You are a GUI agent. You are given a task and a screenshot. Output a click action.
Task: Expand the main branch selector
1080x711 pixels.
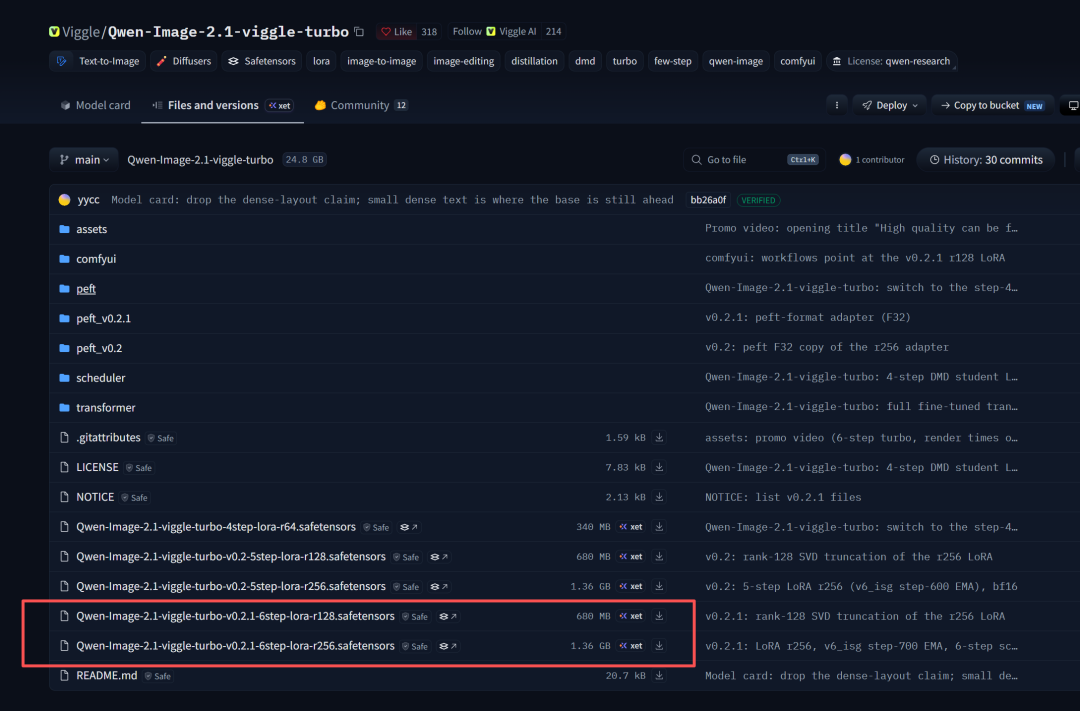click(x=83, y=160)
